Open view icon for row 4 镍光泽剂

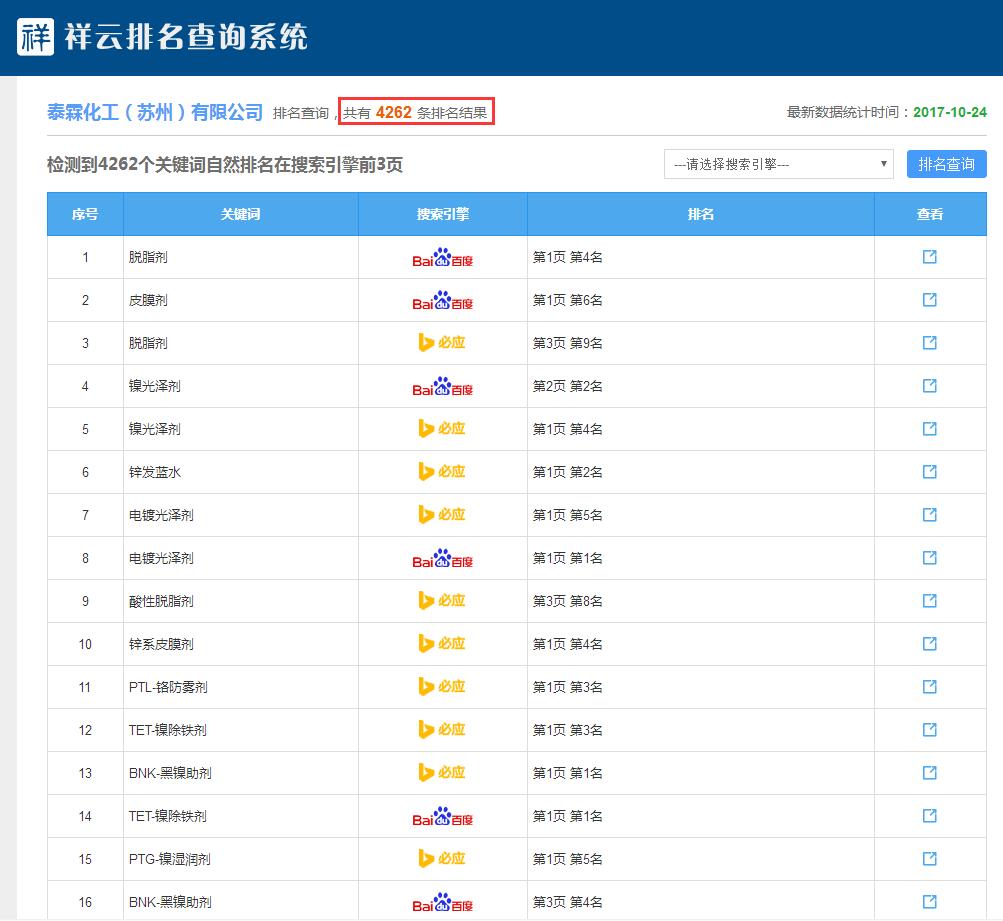click(x=929, y=385)
